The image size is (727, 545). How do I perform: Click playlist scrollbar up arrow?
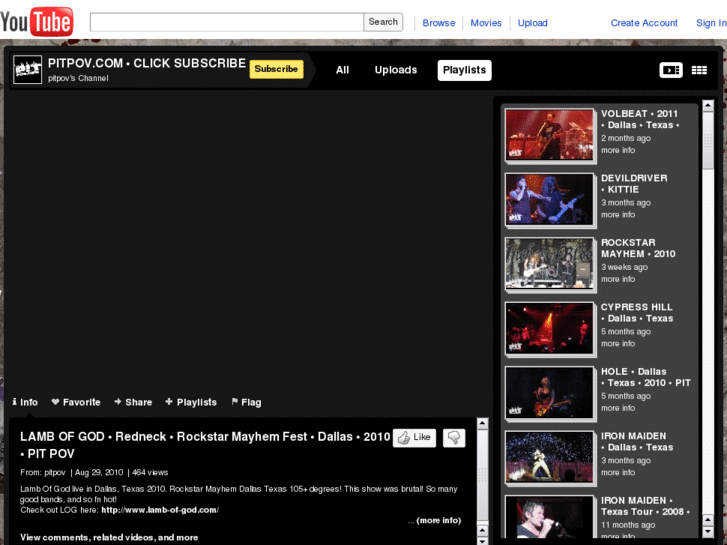point(708,106)
